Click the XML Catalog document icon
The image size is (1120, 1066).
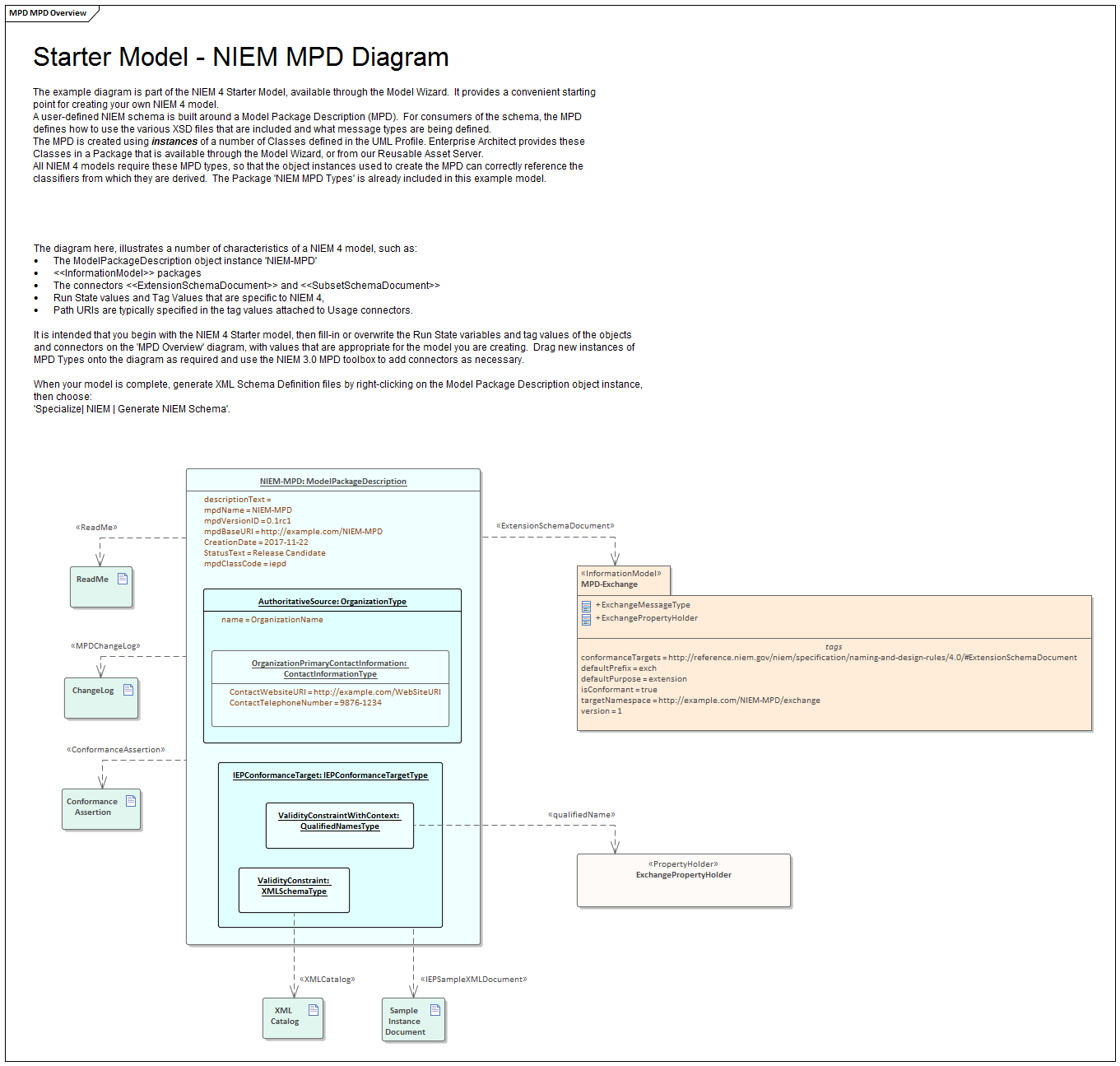click(314, 1010)
